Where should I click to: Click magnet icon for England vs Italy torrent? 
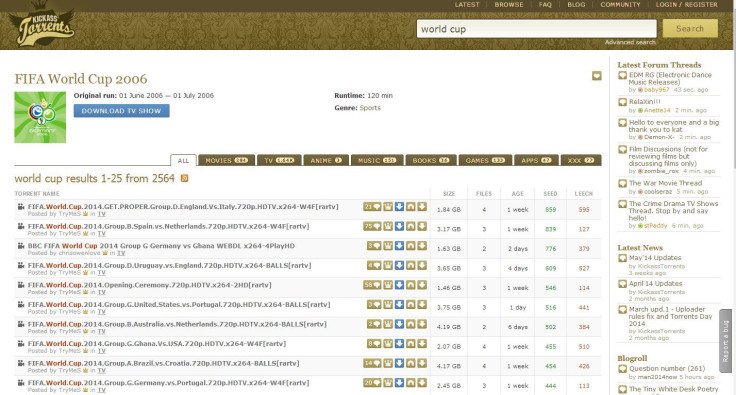411,206
